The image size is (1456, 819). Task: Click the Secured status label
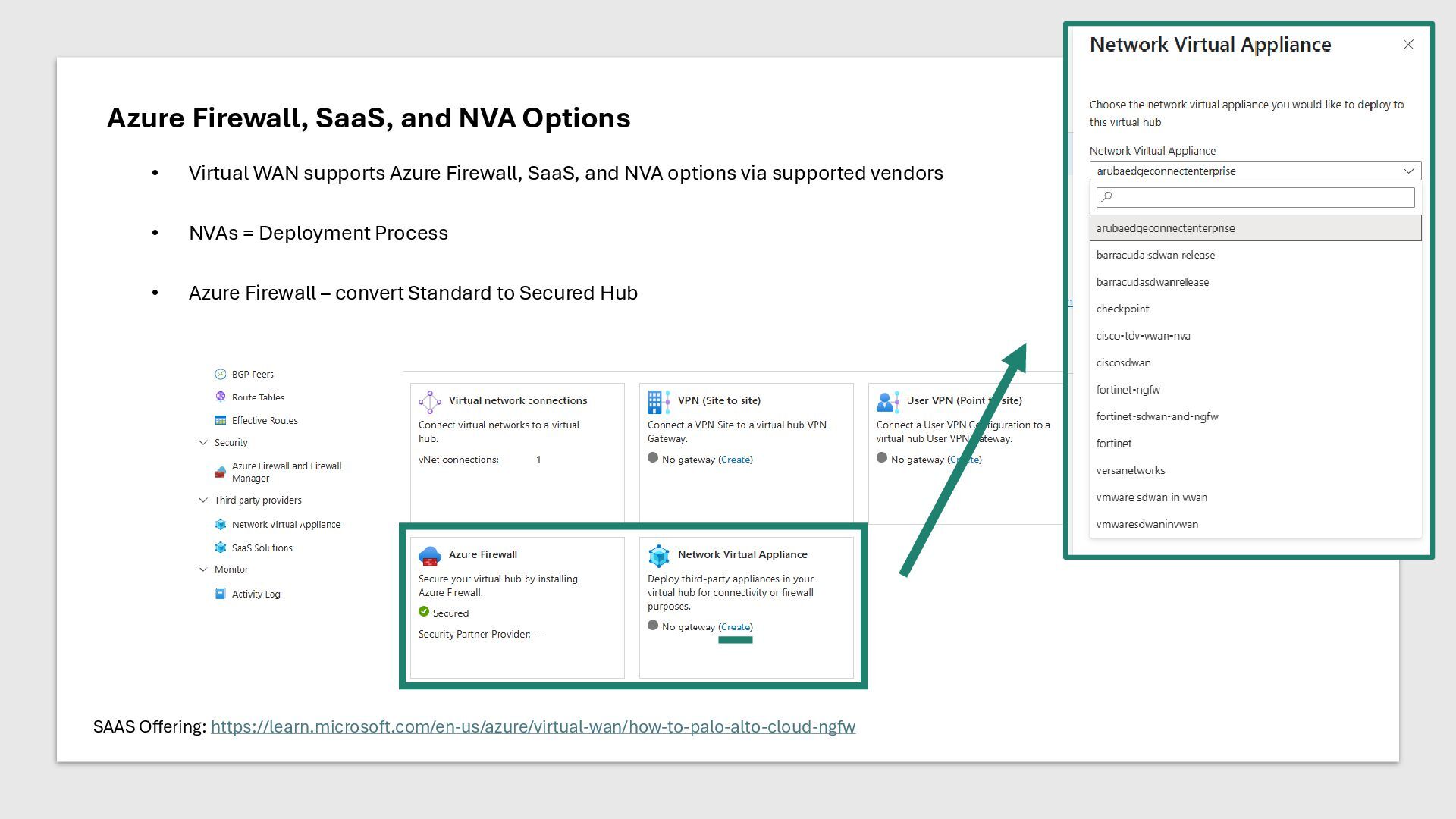pos(450,613)
